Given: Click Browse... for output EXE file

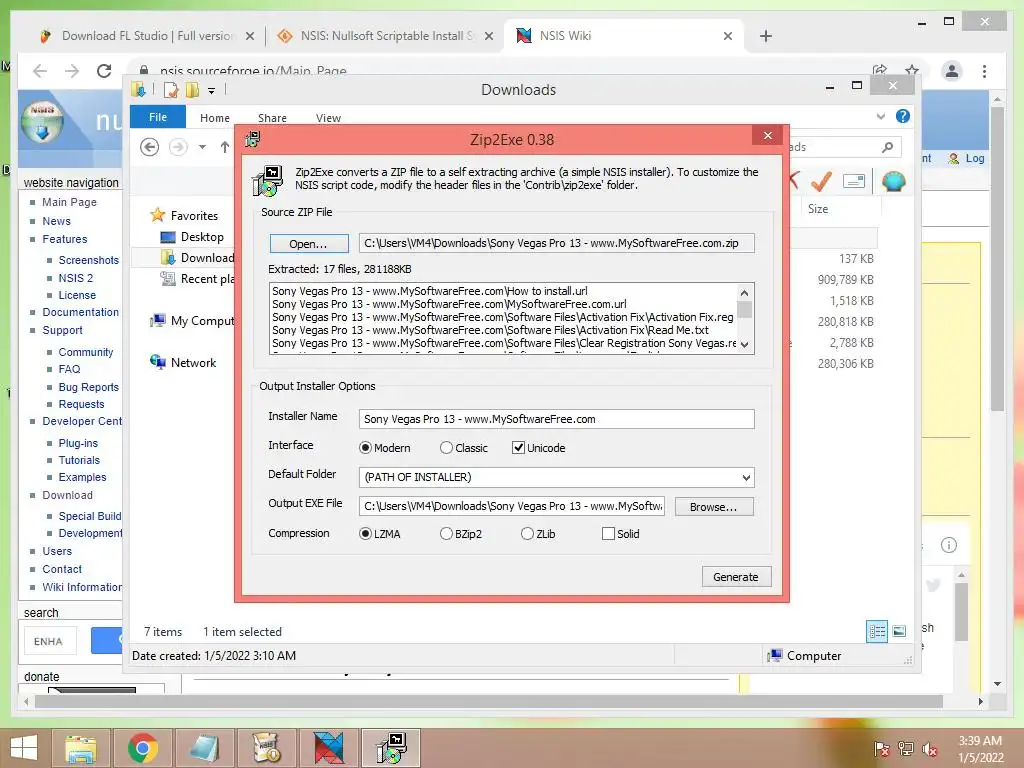Looking at the screenshot, I should [713, 507].
